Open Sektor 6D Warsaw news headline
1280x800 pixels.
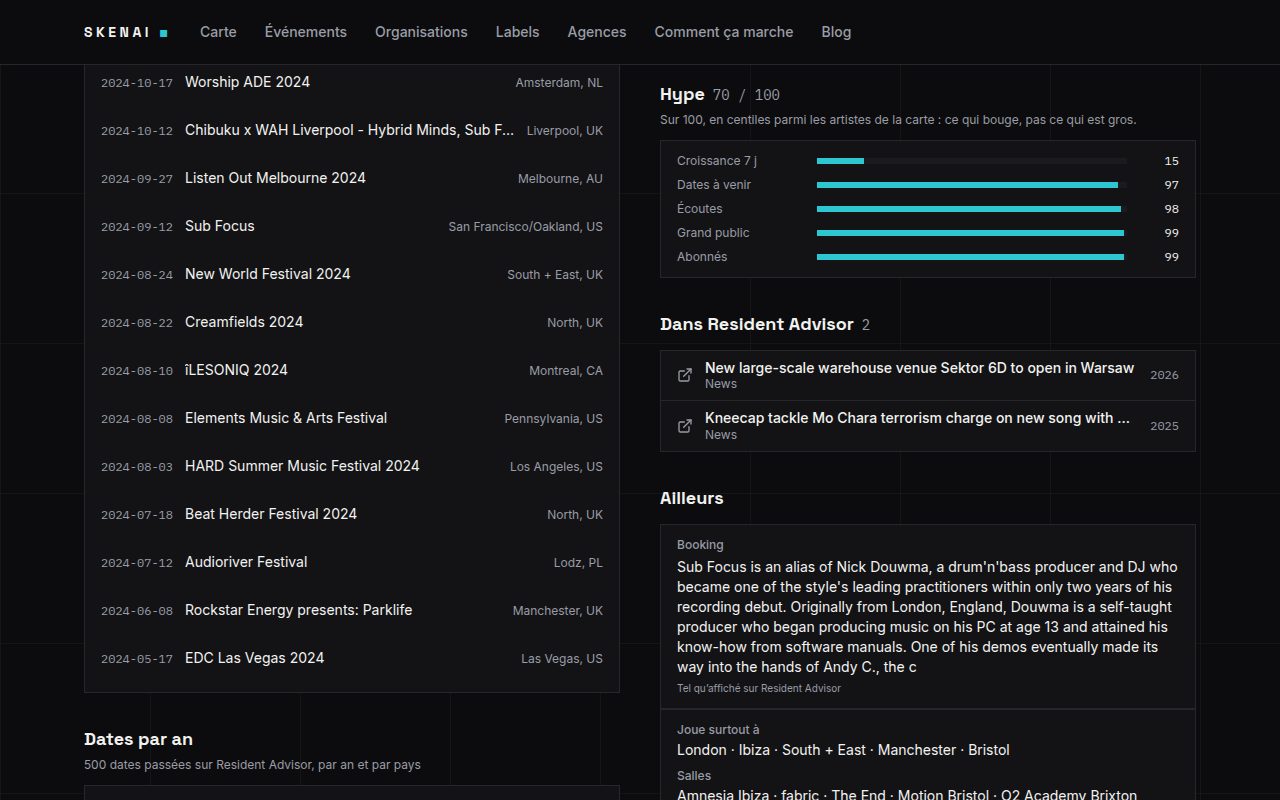click(x=919, y=368)
